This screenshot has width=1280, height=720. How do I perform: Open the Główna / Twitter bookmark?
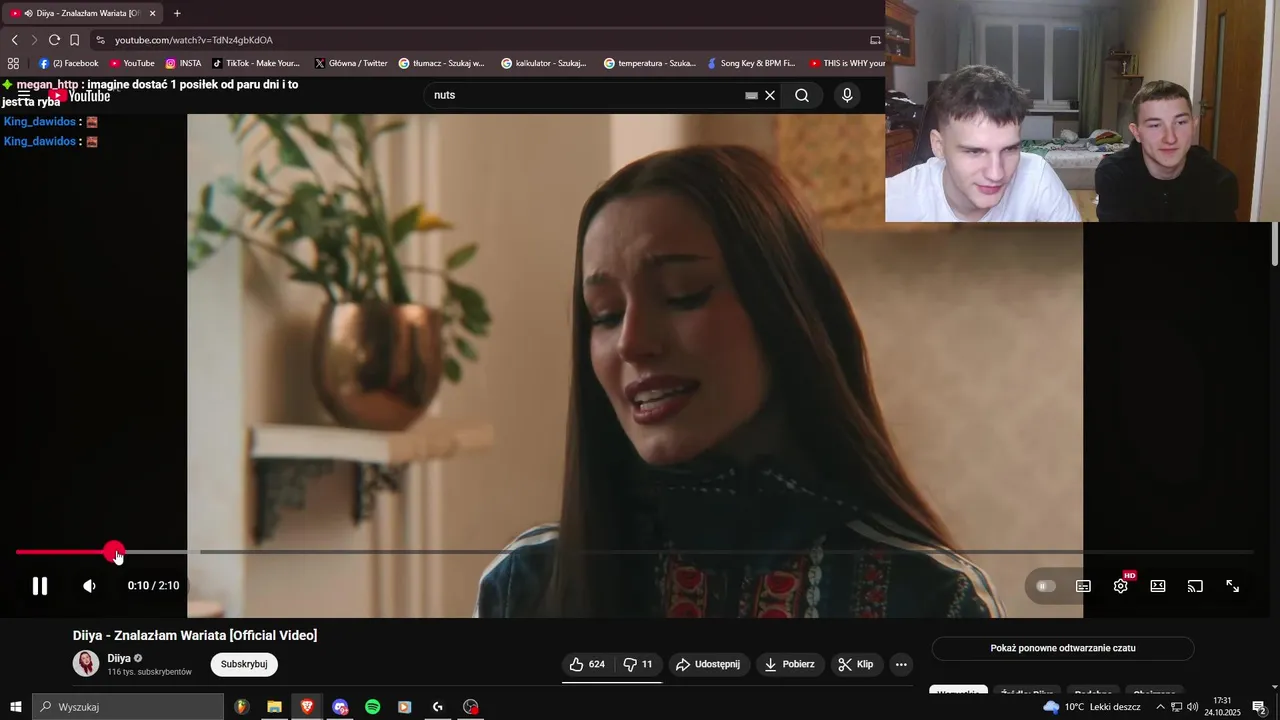pyautogui.click(x=350, y=63)
